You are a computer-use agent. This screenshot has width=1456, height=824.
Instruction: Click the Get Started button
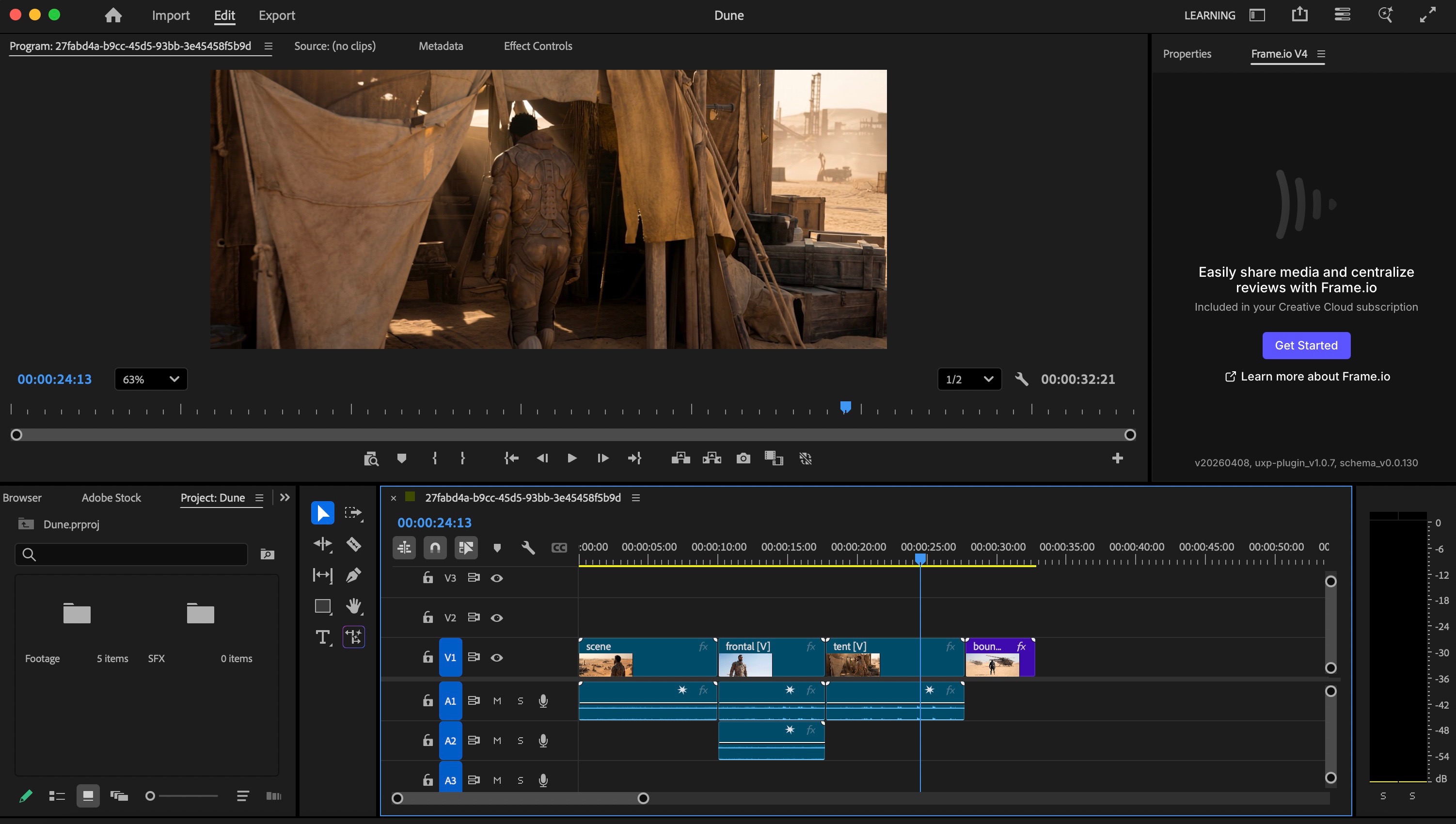pos(1305,345)
